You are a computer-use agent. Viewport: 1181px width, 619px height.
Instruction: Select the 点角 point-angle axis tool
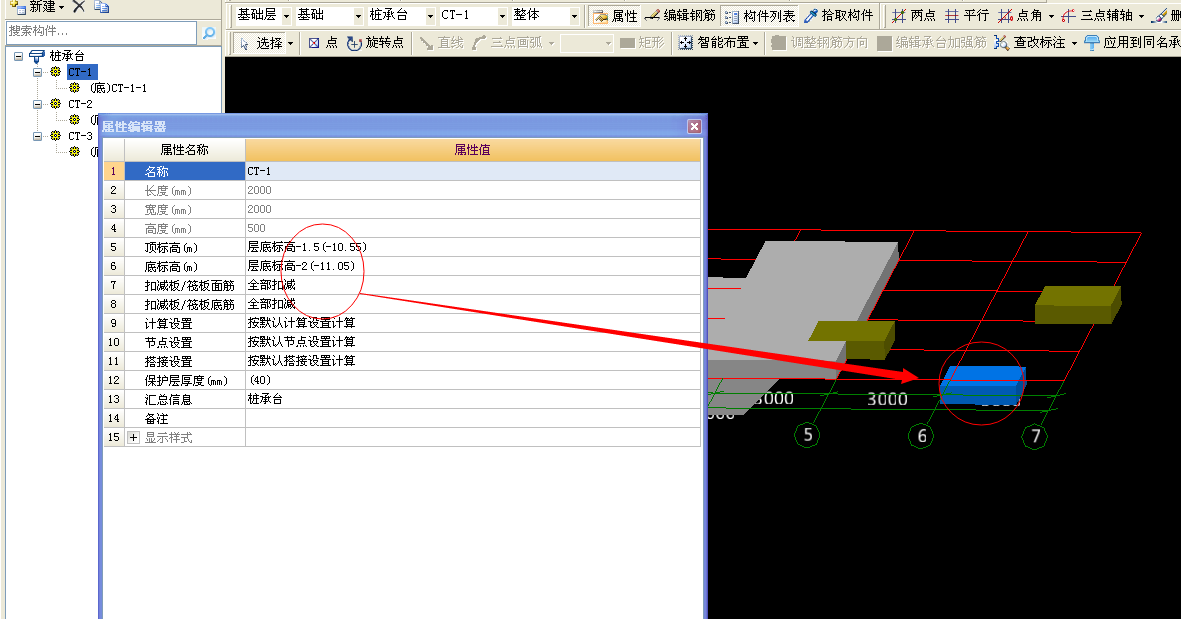click(x=1021, y=16)
